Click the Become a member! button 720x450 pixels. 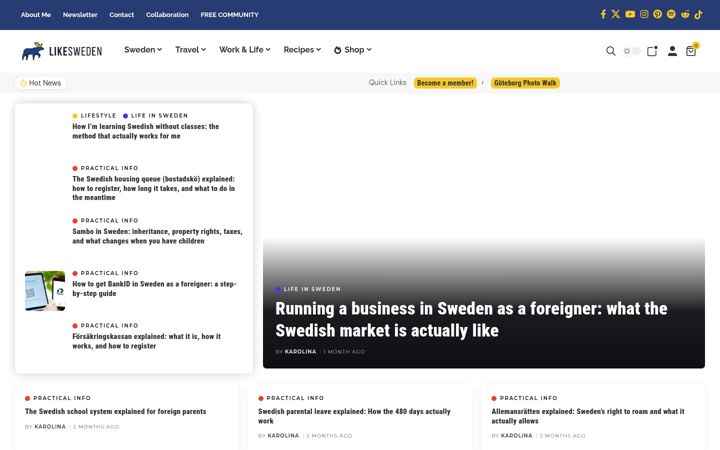445,83
